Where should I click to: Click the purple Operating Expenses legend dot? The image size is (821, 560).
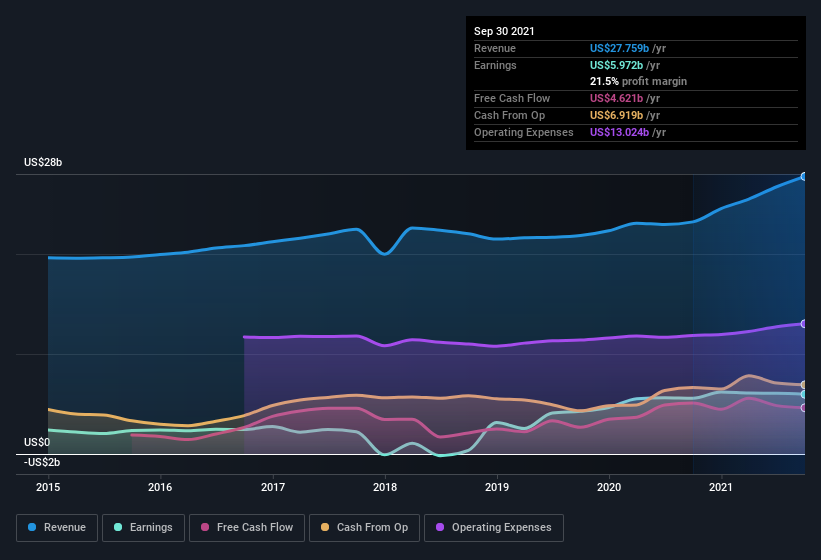tap(440, 527)
